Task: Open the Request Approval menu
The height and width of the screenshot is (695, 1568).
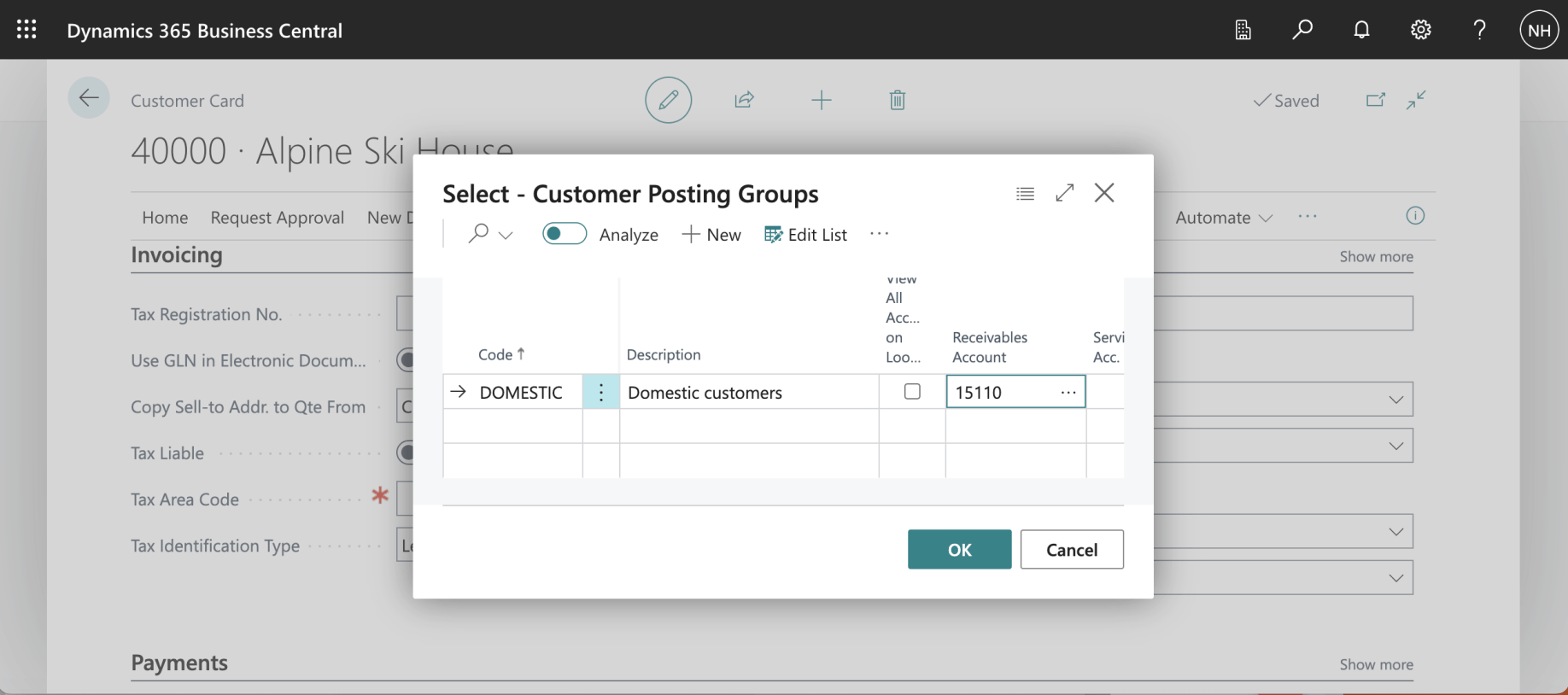Action: 277,218
